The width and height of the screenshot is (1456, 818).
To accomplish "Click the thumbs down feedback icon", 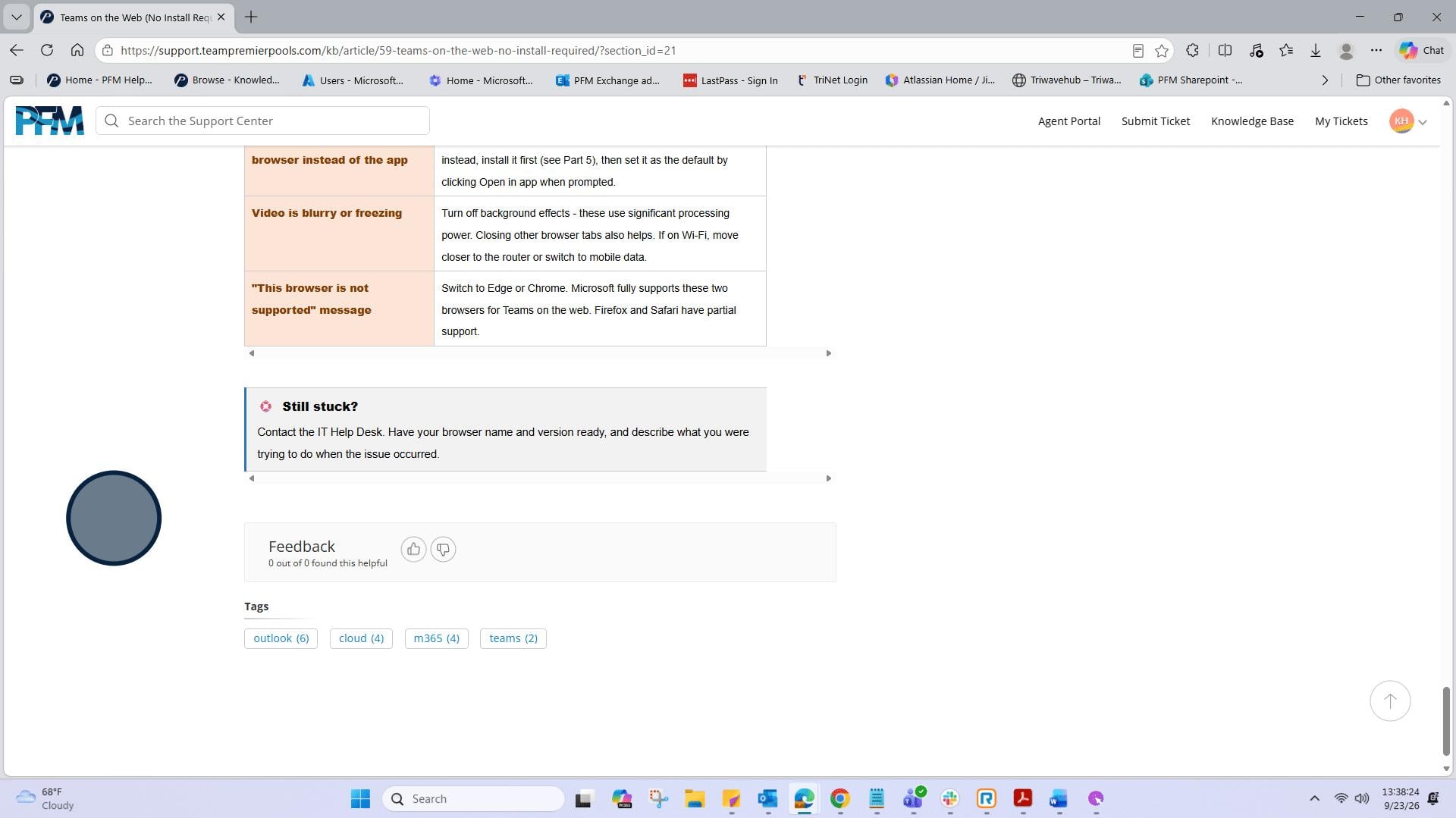I will coord(444,549).
